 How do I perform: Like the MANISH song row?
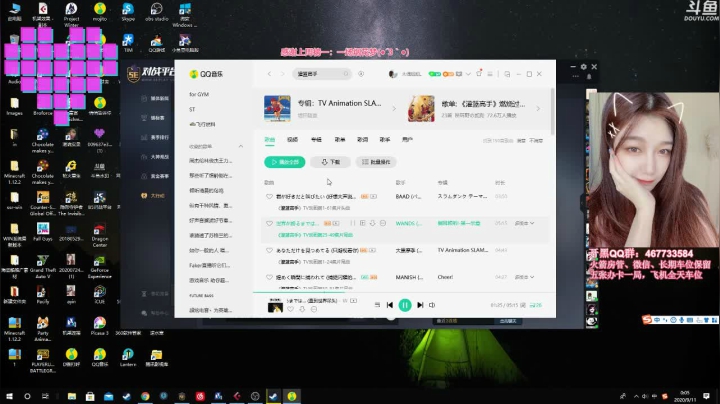[270, 277]
